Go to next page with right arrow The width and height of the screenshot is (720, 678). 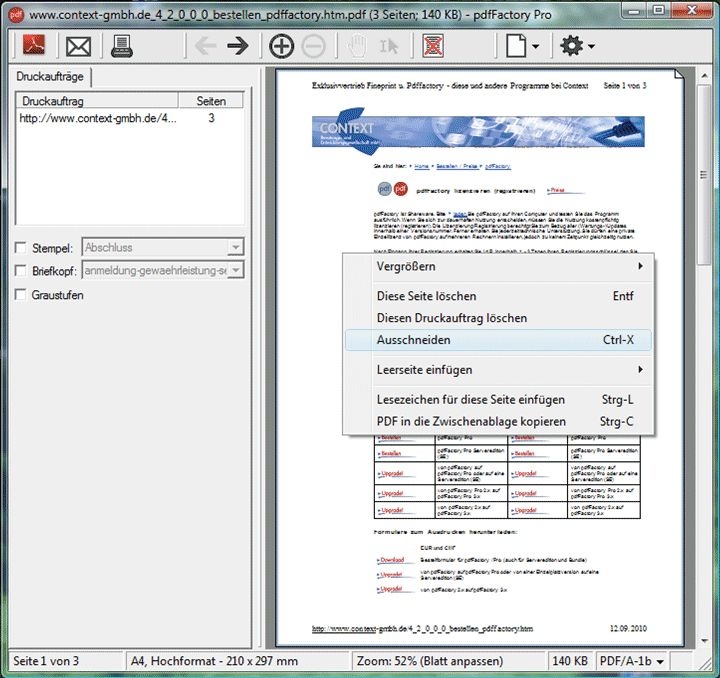tap(237, 46)
